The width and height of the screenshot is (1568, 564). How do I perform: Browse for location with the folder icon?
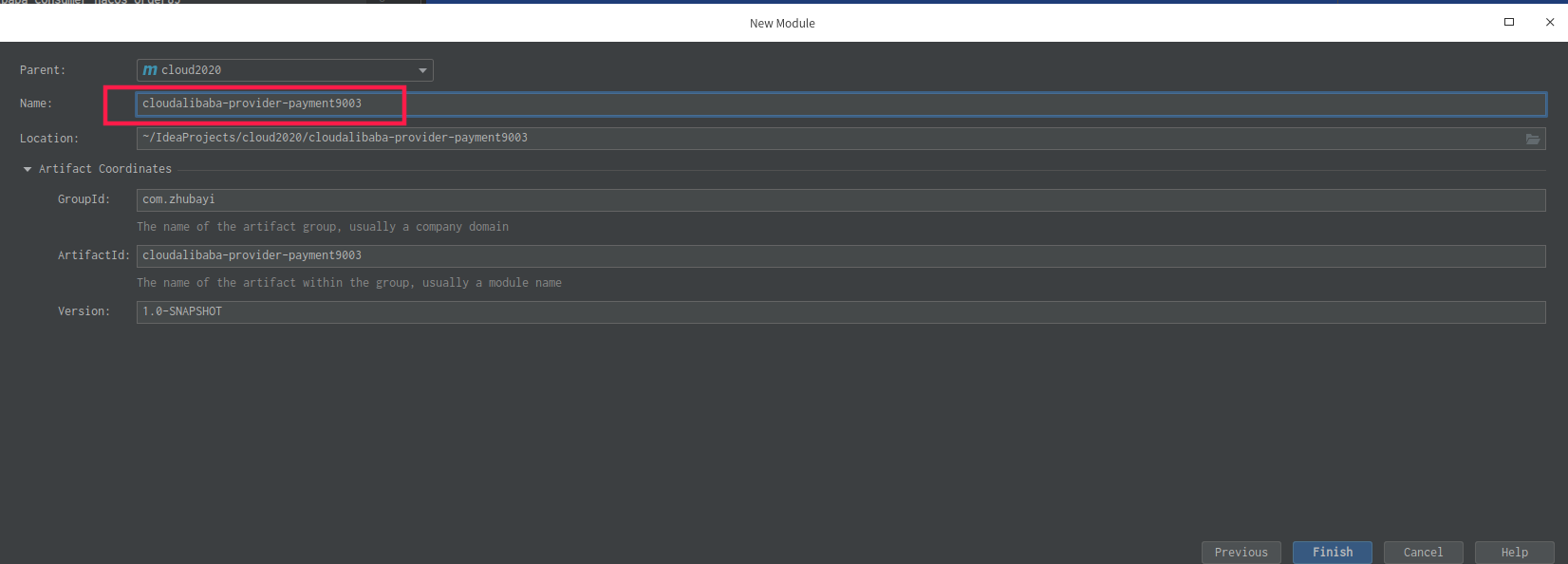[1533, 139]
